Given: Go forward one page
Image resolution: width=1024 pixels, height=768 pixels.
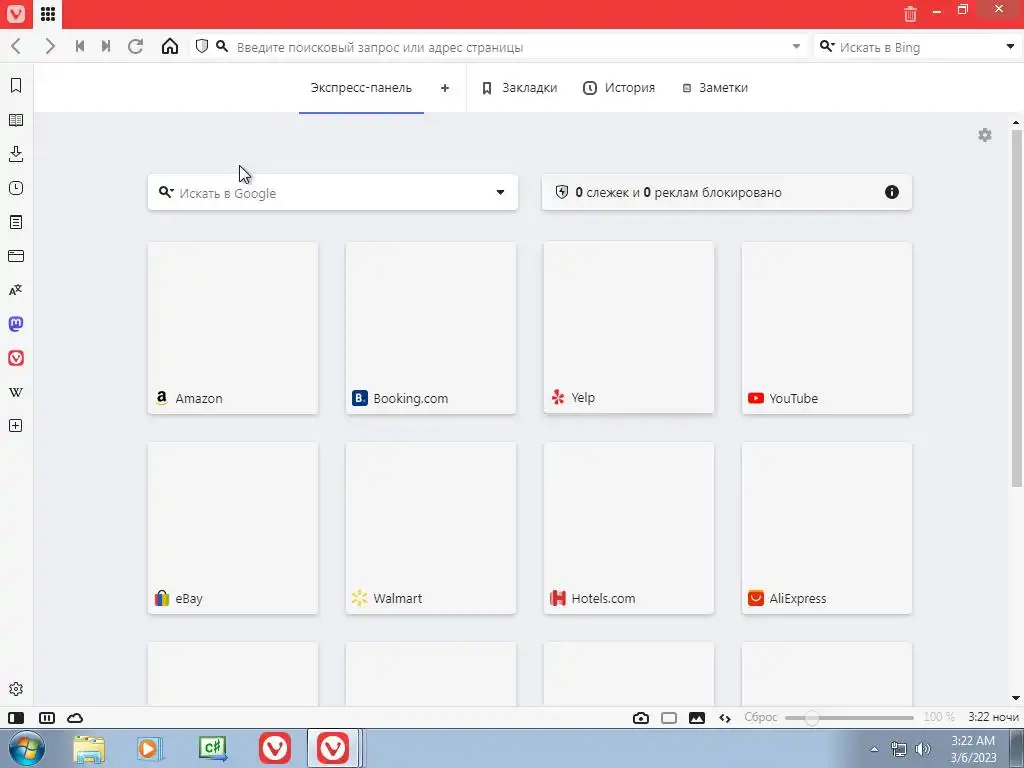Looking at the screenshot, I should (50, 46).
